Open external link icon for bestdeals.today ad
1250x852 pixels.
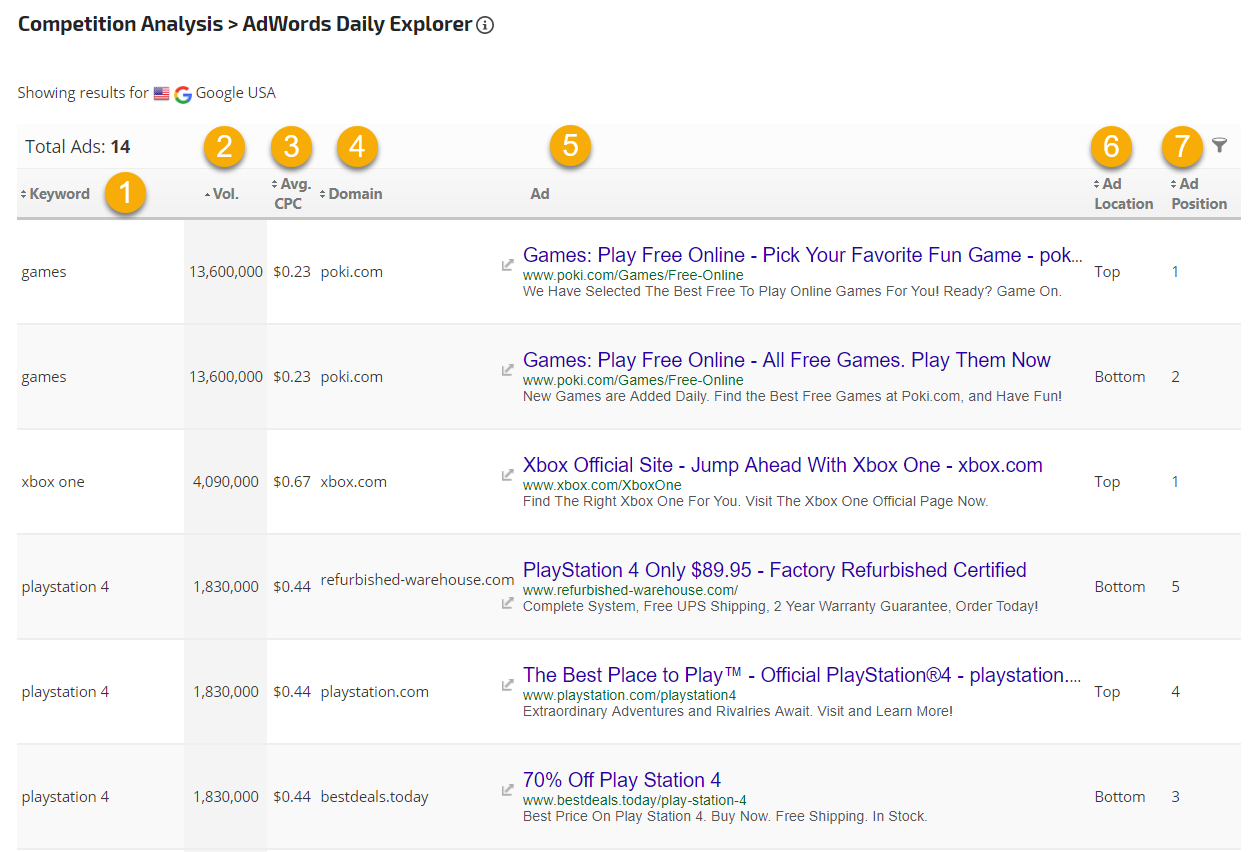[x=508, y=790]
